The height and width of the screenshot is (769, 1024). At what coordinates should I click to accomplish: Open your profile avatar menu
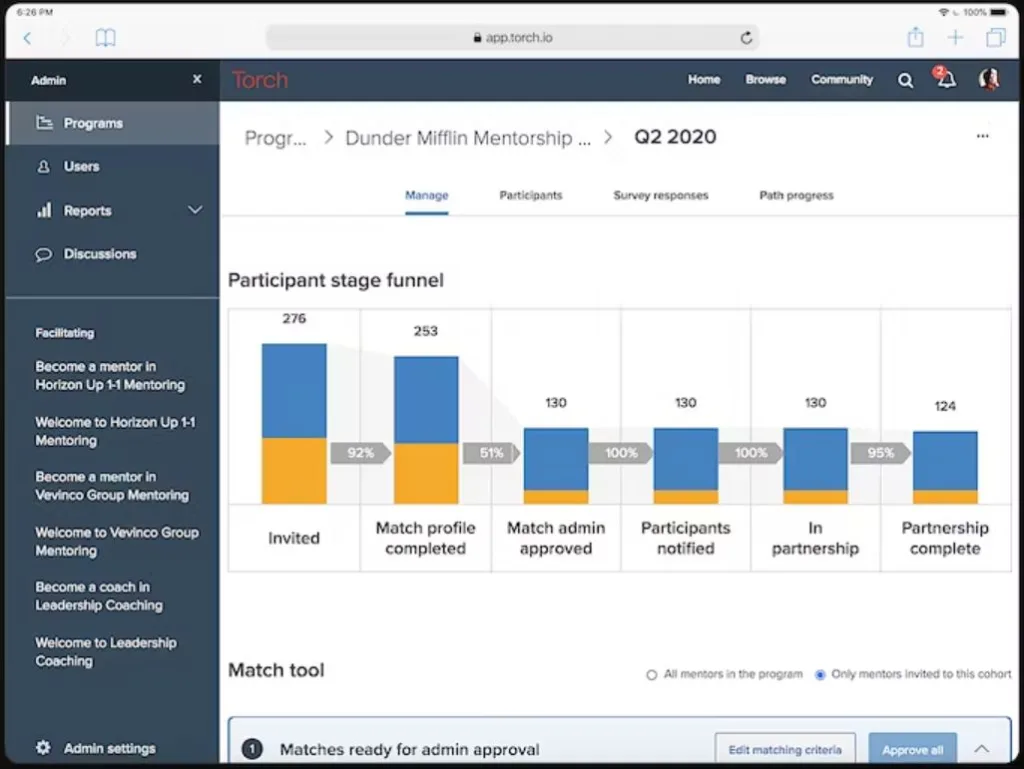(988, 79)
